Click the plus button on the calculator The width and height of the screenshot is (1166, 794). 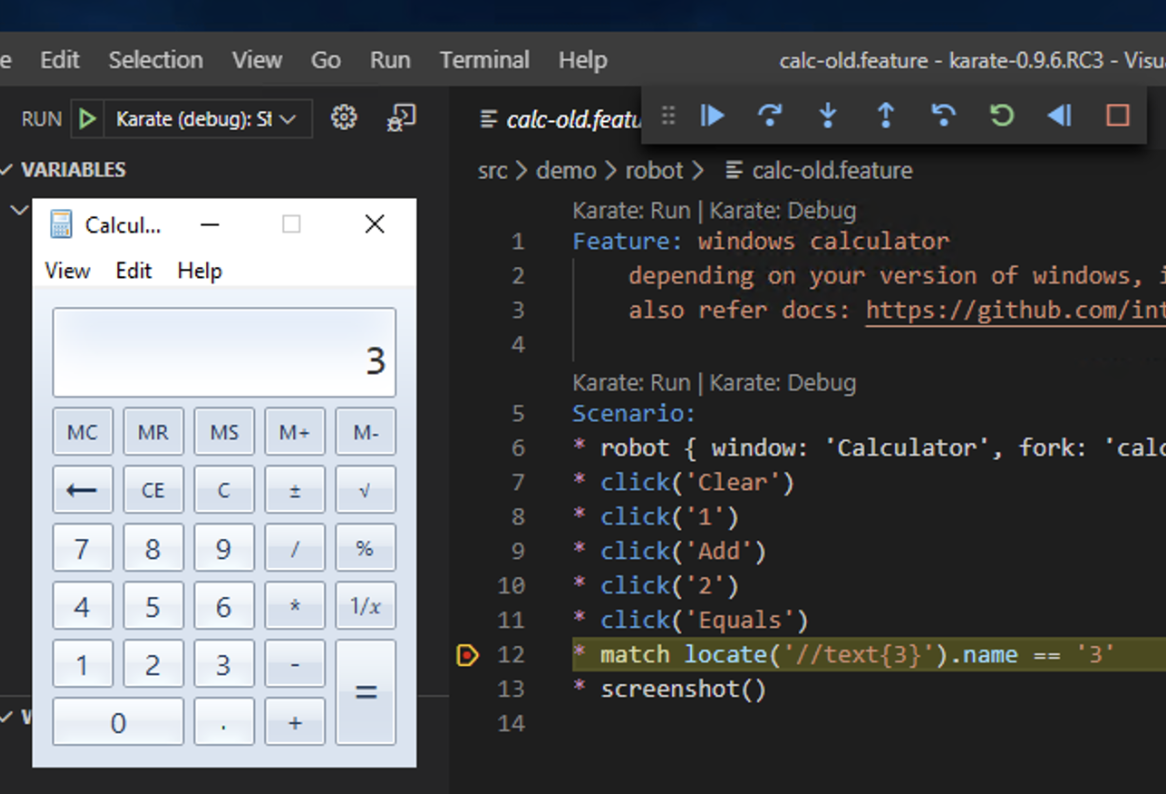pyautogui.click(x=294, y=722)
